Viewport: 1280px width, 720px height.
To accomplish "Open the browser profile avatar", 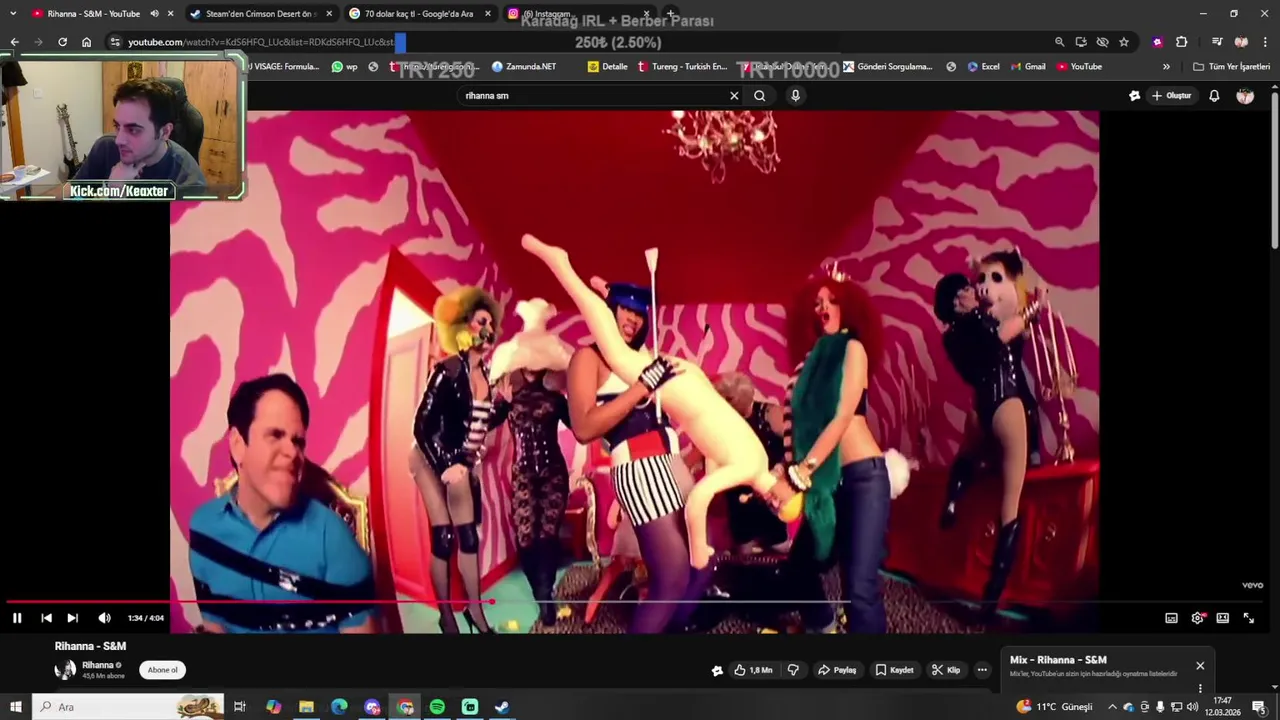I will (x=1241, y=42).
